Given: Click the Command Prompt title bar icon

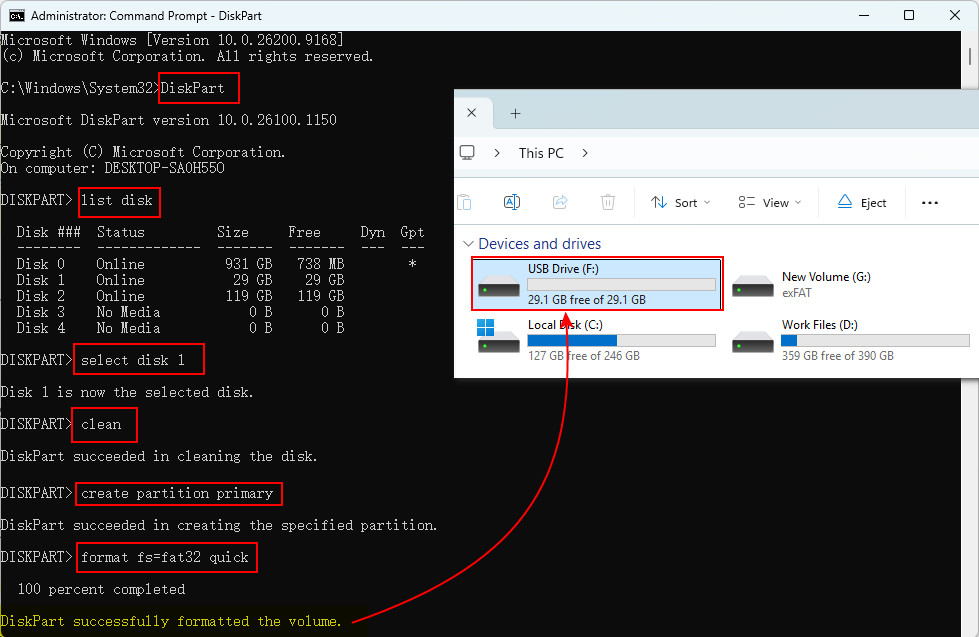Looking at the screenshot, I should [17, 16].
